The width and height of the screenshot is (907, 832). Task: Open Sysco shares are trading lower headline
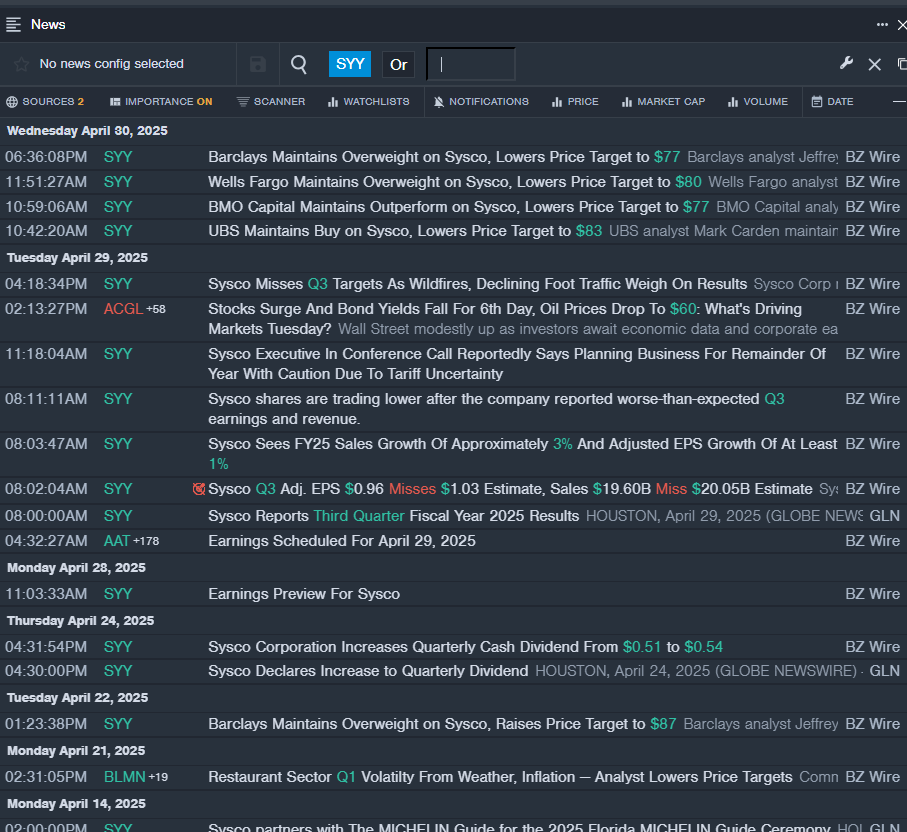tap(496, 409)
